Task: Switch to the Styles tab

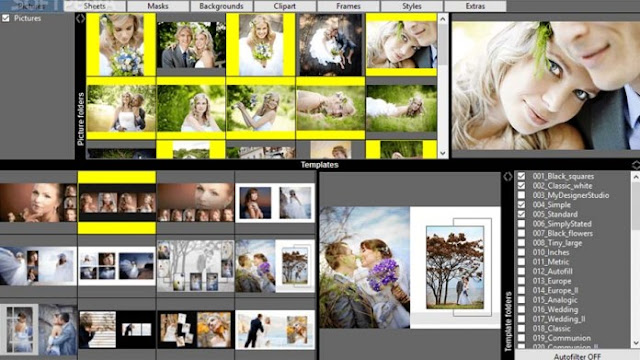Action: pos(411,6)
